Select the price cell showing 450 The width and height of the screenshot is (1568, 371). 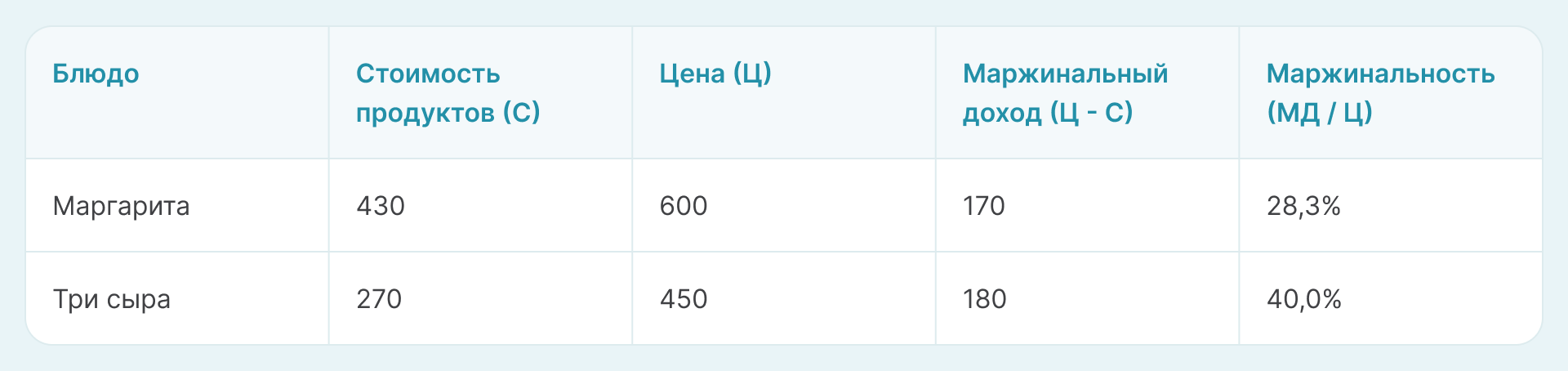point(684,299)
